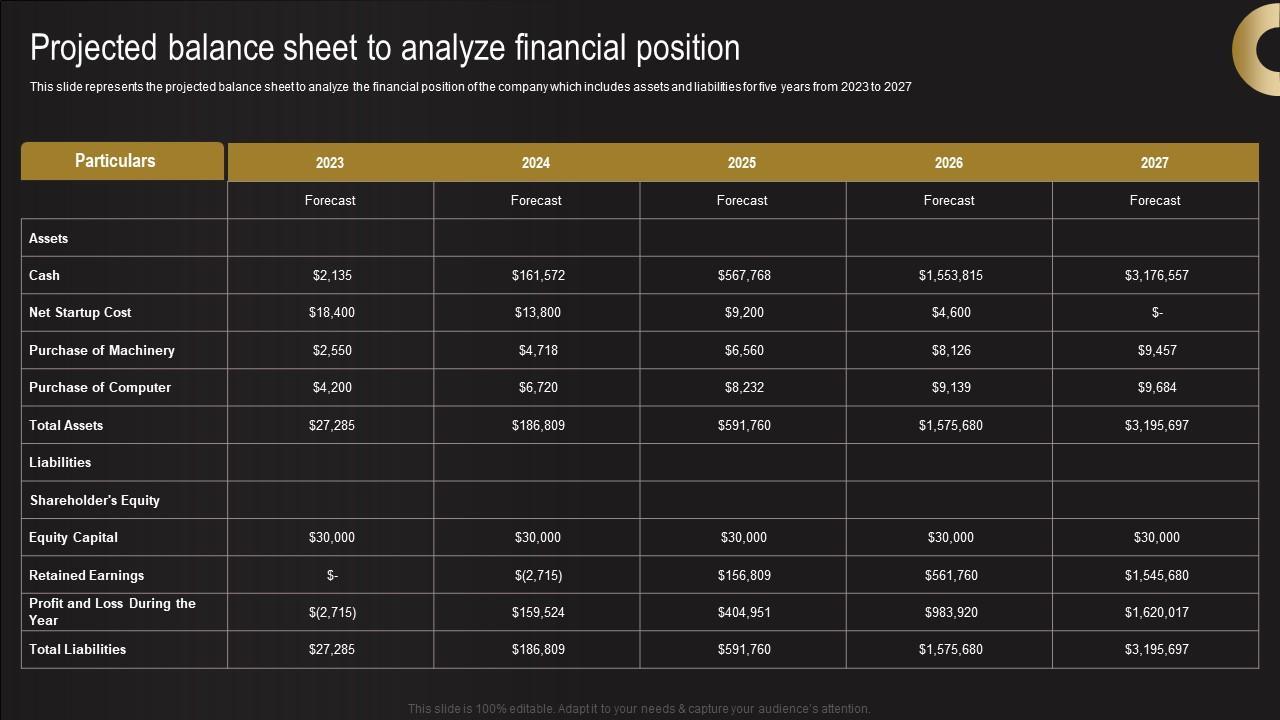
Task: Click the footer editable slide note text
Action: point(639,708)
